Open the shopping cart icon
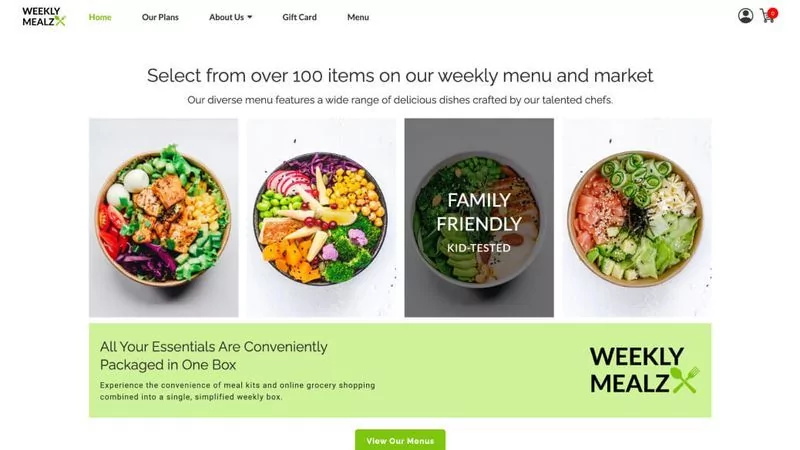800x450 pixels. (x=767, y=16)
